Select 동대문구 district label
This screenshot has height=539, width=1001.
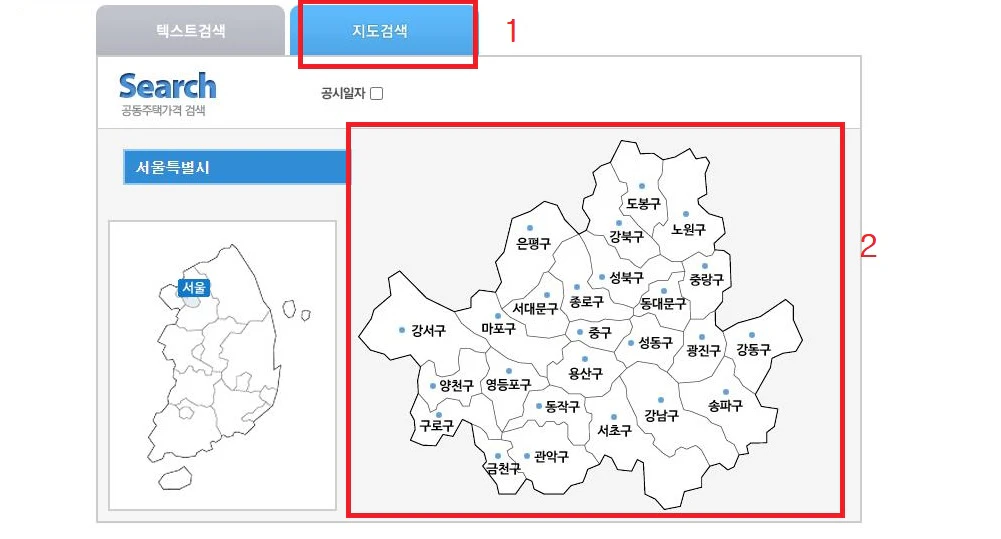point(663,304)
